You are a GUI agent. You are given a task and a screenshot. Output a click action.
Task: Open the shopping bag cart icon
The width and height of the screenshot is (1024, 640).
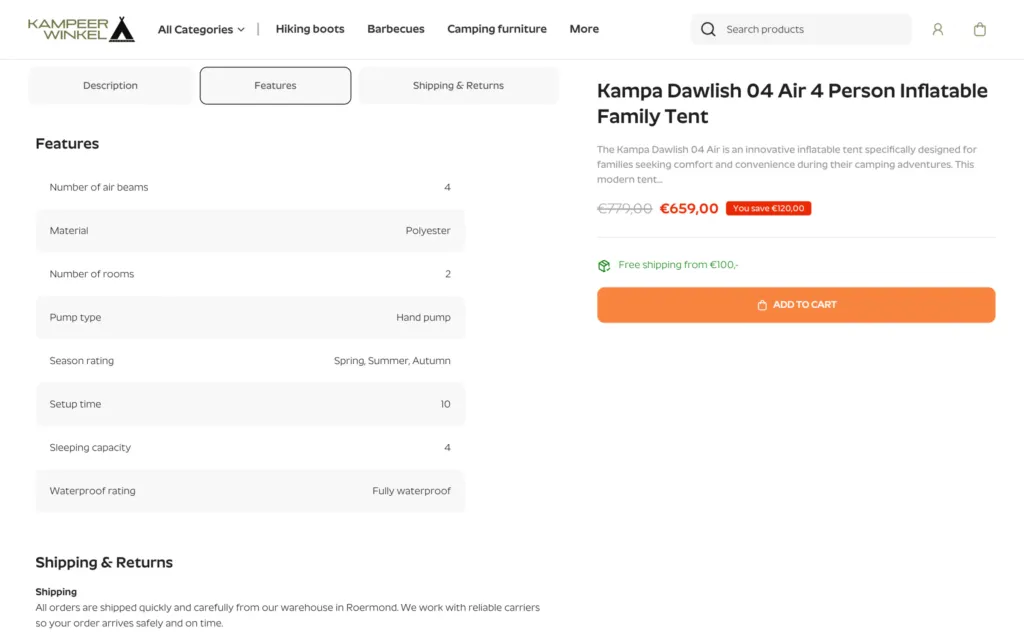(x=980, y=29)
